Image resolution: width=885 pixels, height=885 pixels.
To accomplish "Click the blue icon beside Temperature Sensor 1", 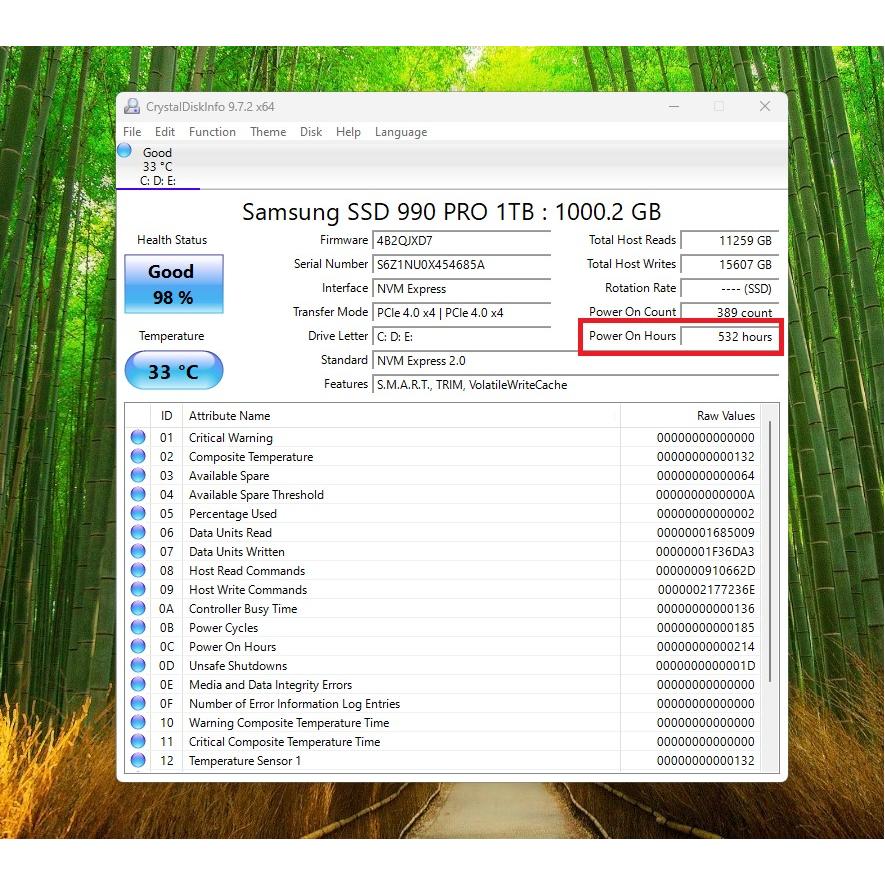I will click(138, 760).
